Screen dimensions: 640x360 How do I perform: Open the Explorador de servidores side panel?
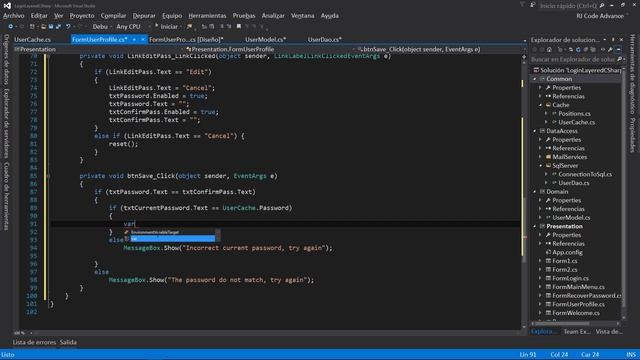(6, 123)
